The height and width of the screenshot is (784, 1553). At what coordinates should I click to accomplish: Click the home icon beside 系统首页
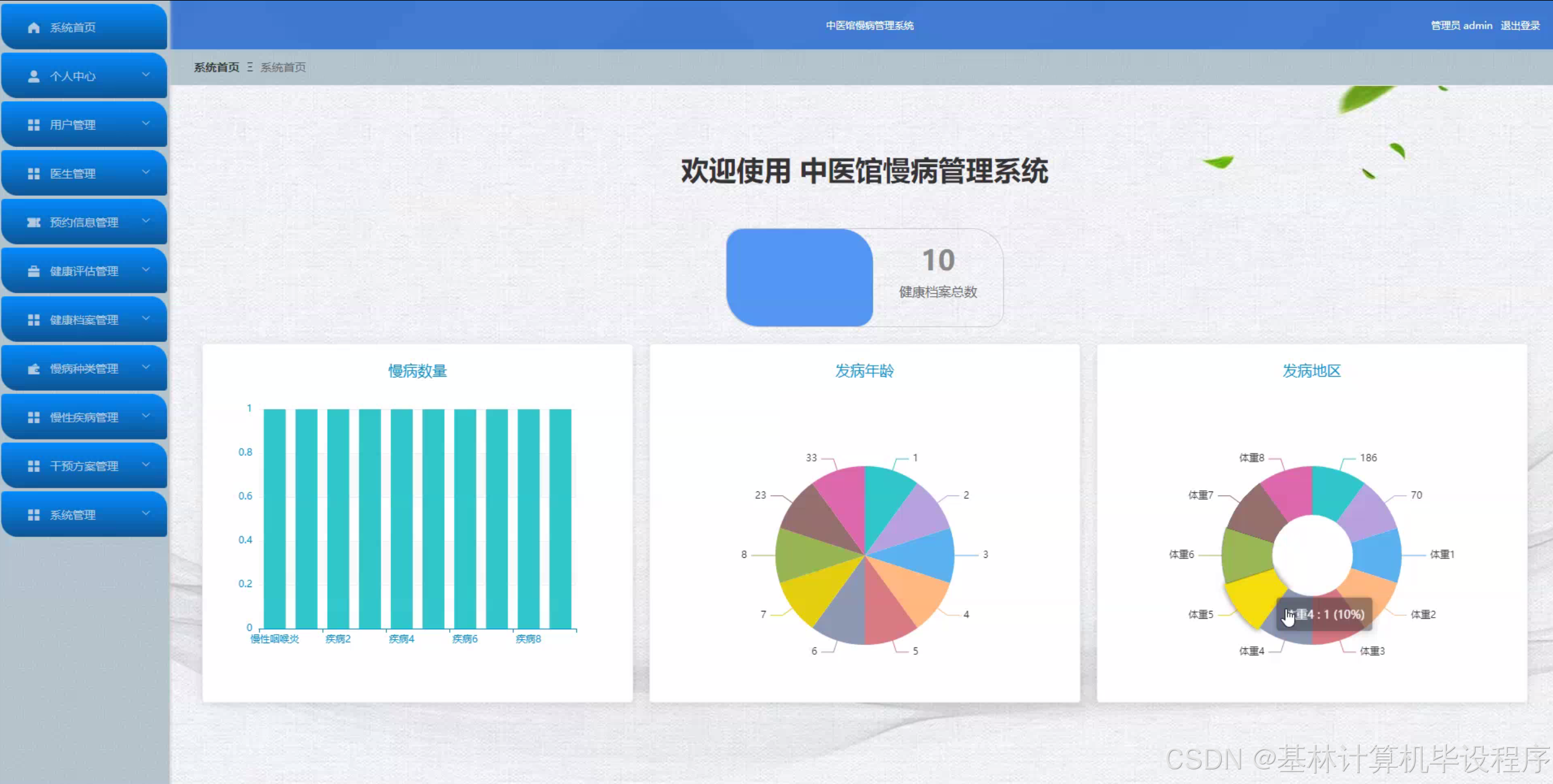(34, 27)
